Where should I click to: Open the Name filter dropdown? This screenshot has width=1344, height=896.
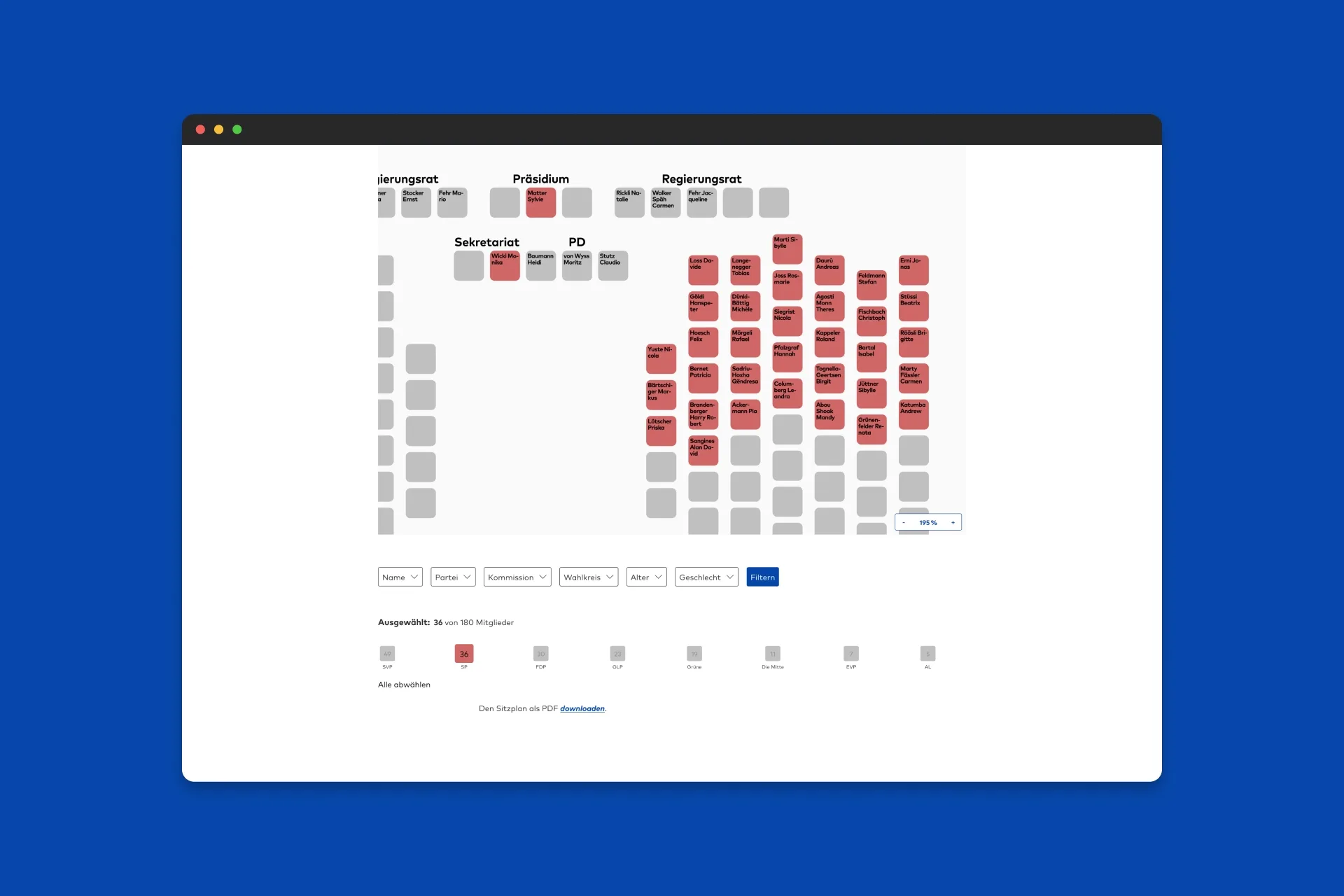pos(400,577)
